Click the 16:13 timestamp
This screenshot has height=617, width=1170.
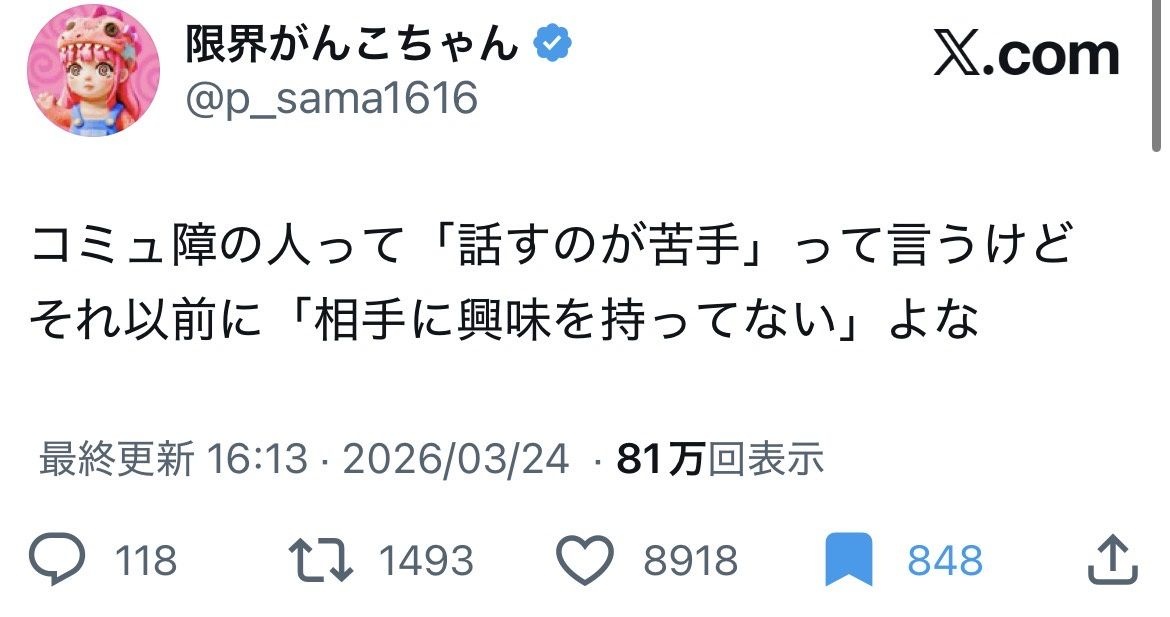[x=256, y=460]
